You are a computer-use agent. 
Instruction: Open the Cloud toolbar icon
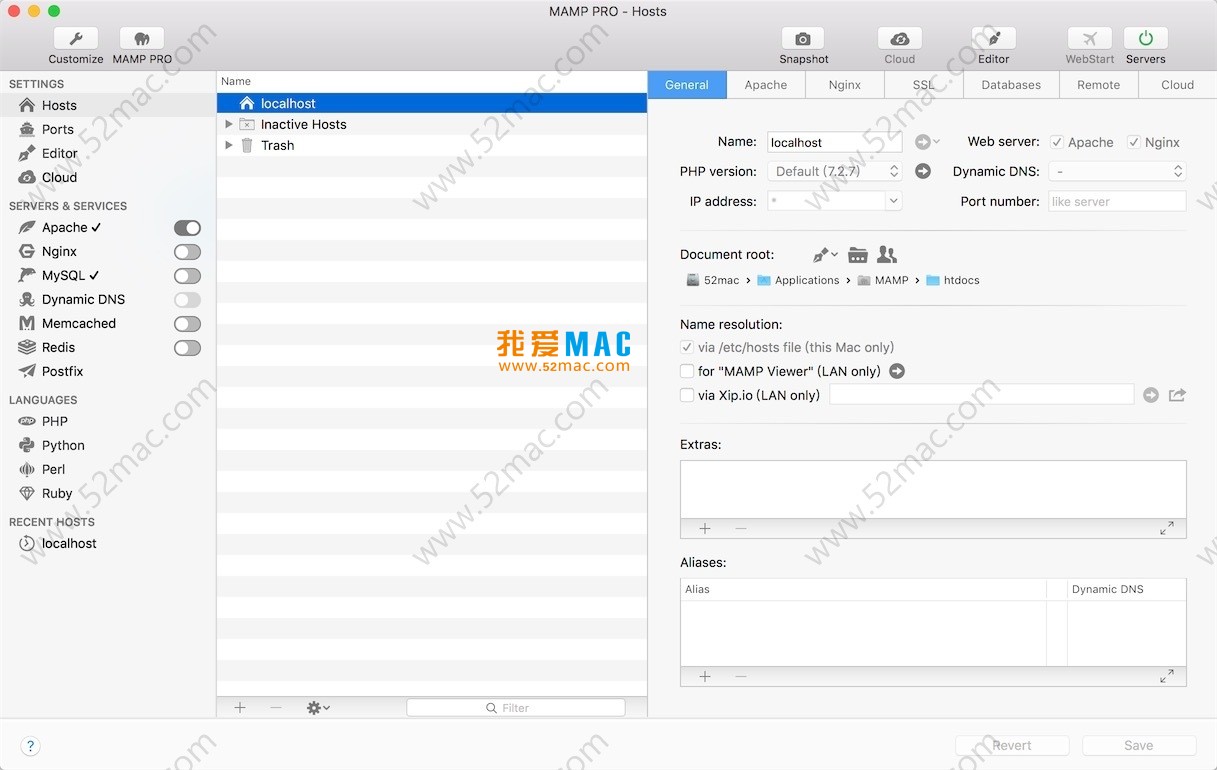[900, 39]
